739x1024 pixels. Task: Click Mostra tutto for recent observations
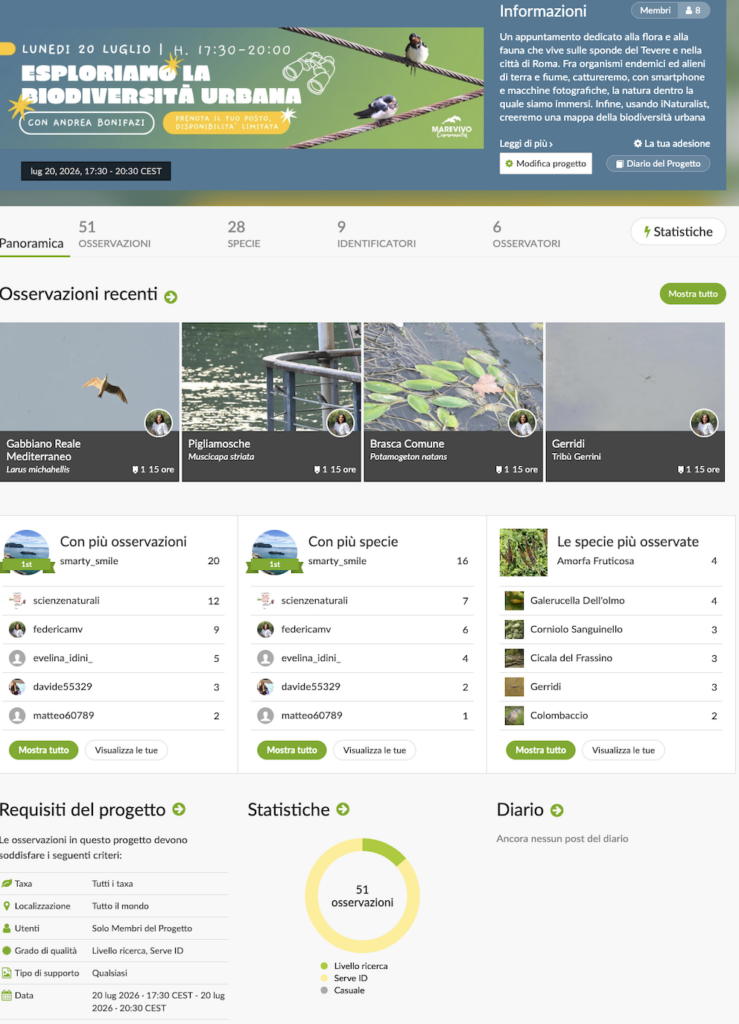(693, 294)
